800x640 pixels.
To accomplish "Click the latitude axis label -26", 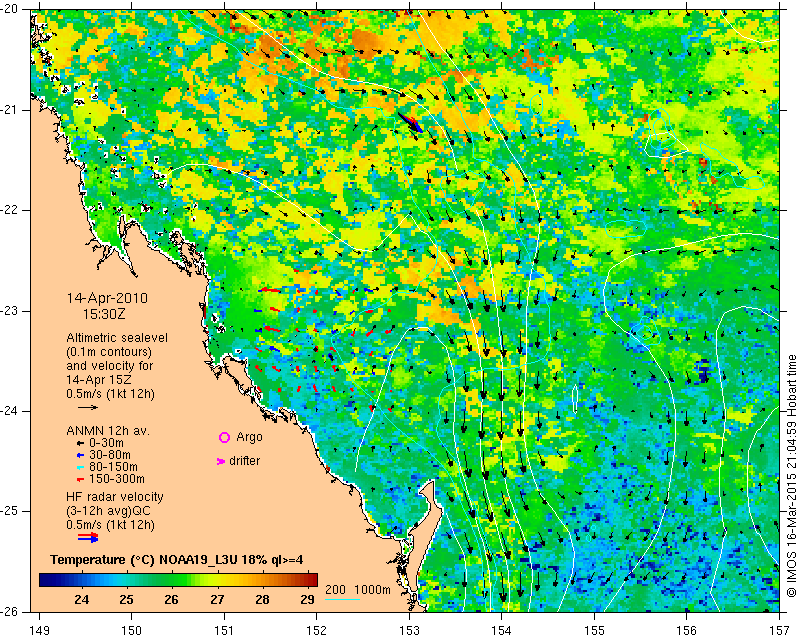I will coord(10,611).
